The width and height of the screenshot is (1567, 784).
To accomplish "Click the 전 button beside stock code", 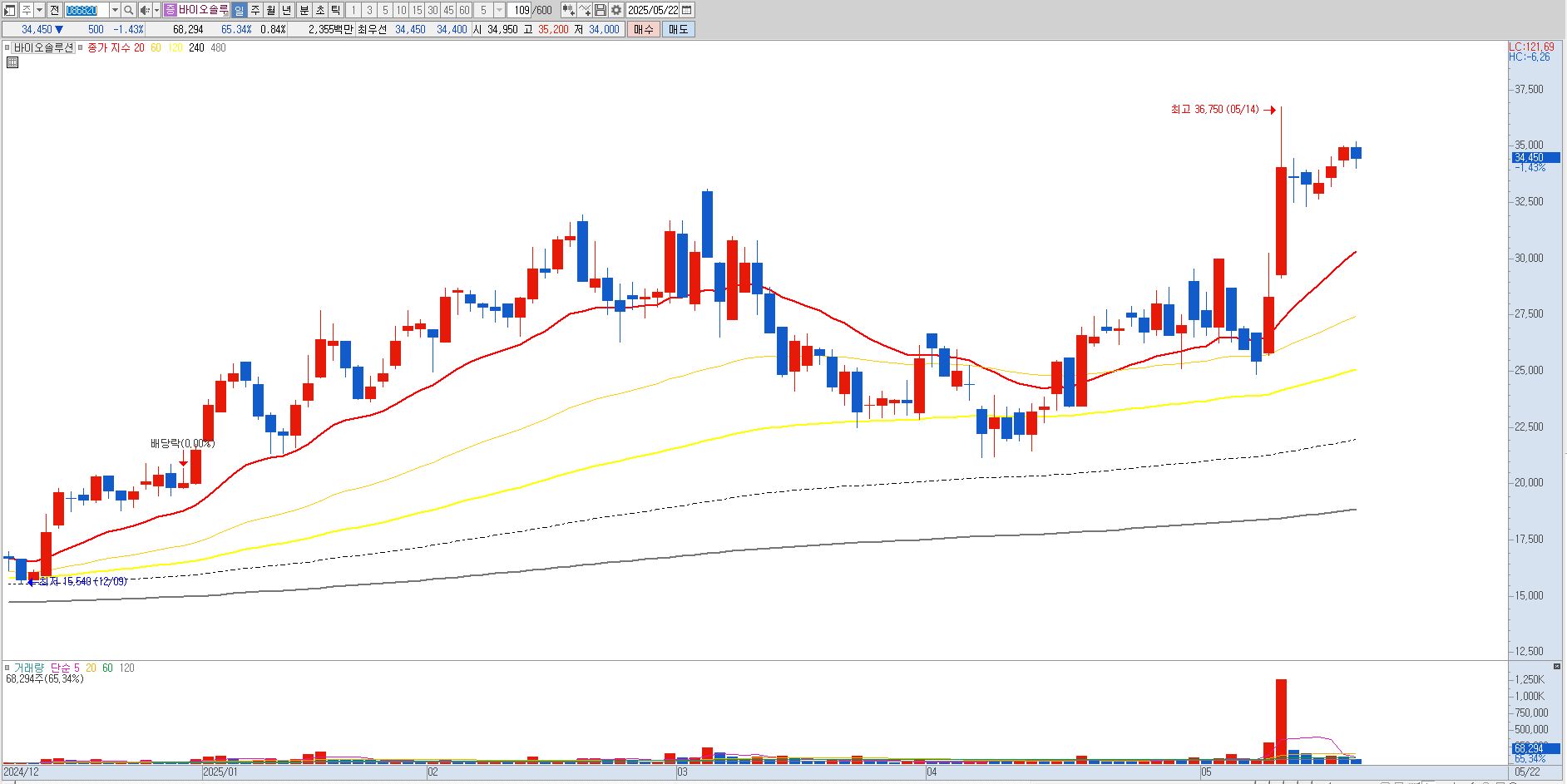I will tap(54, 10).
